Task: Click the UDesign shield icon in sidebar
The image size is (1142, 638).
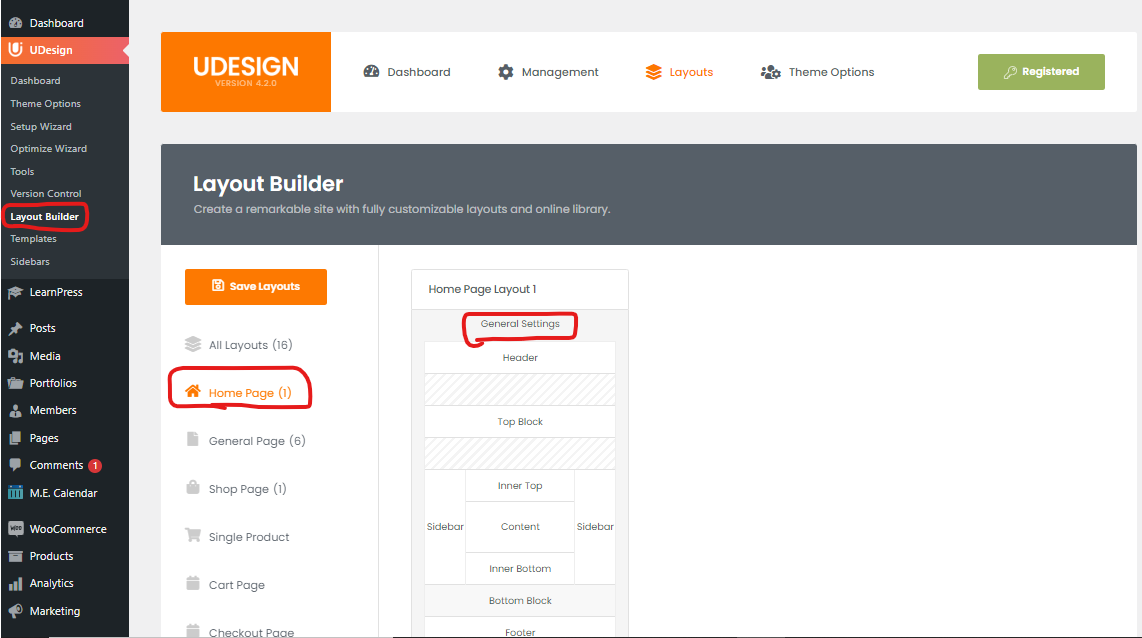Action: (15, 50)
